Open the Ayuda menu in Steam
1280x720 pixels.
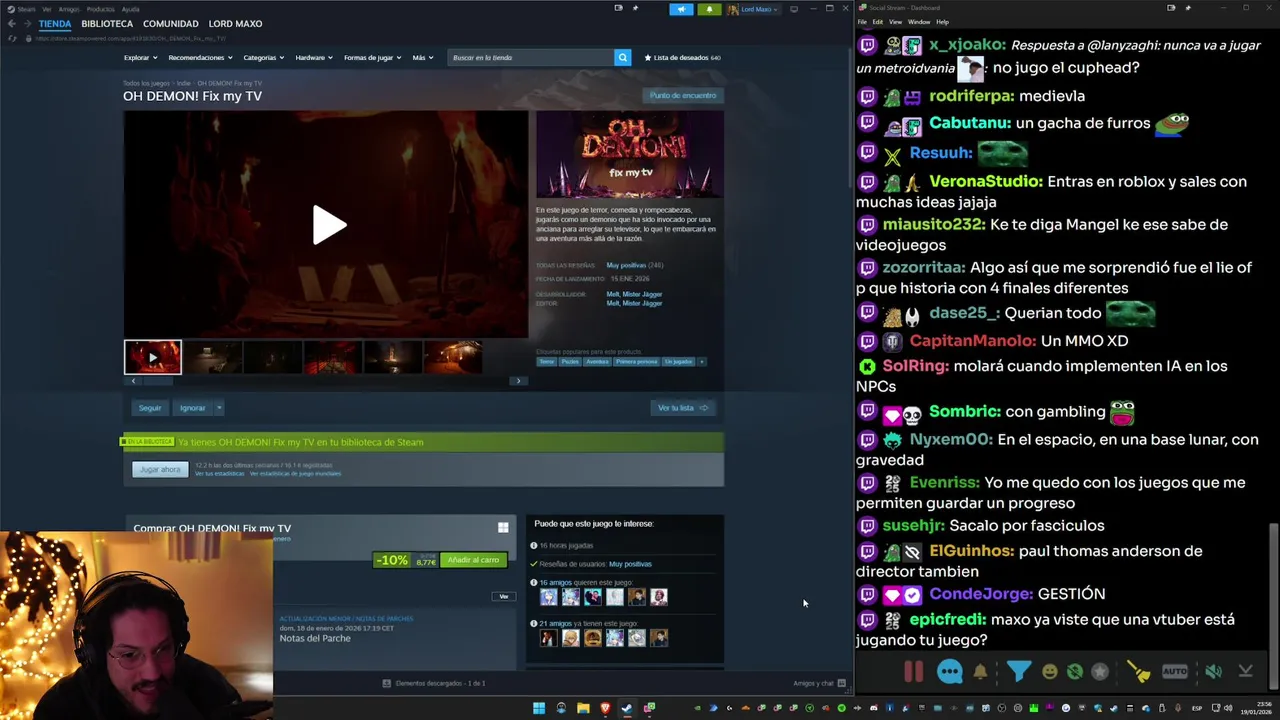[130, 9]
